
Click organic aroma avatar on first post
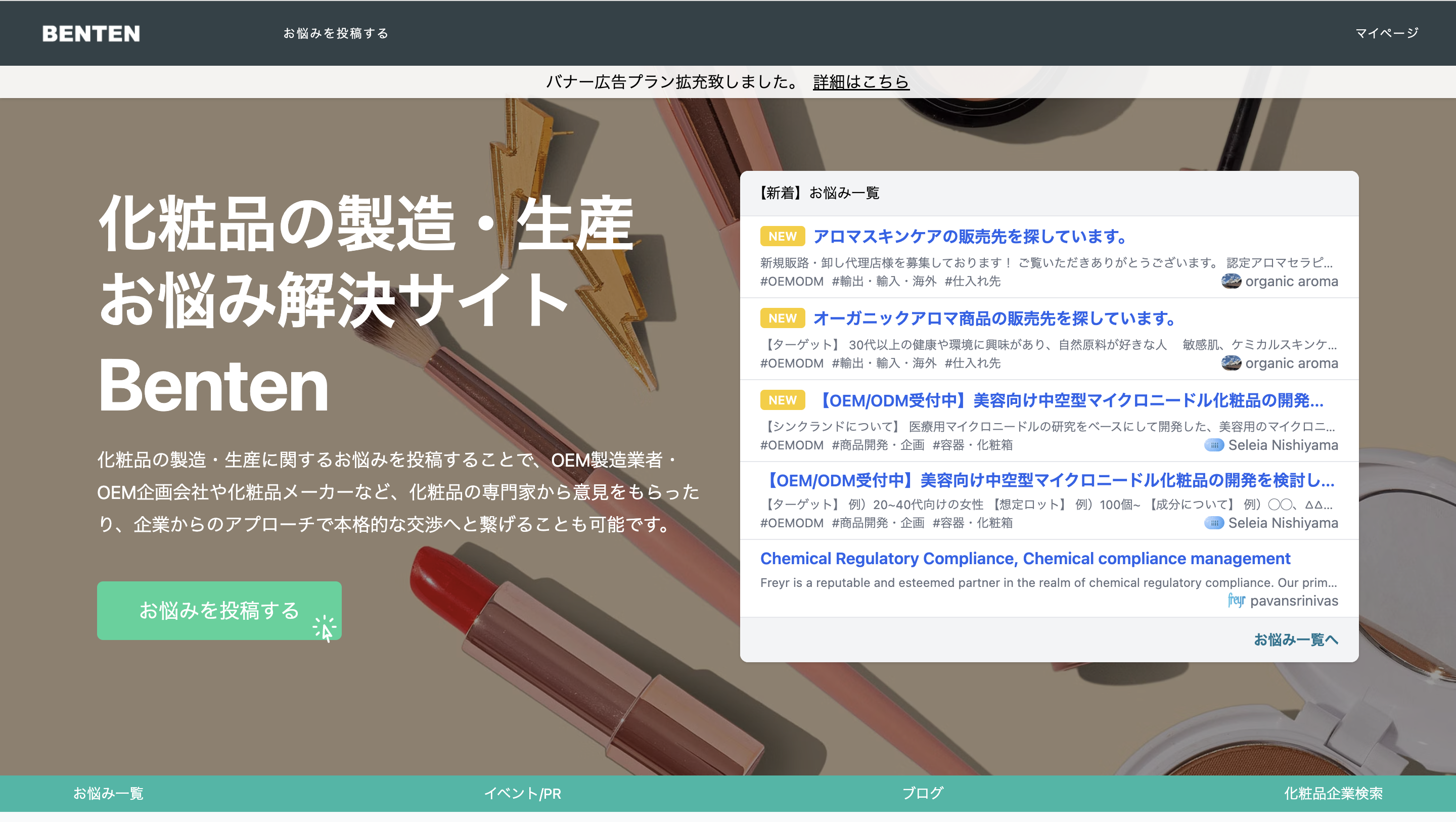tap(1231, 281)
